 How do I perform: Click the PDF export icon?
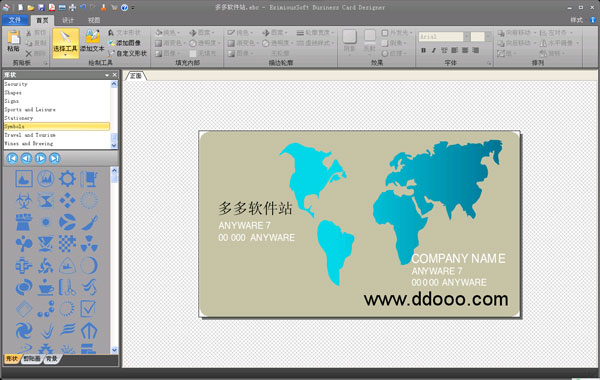(x=51, y=7)
